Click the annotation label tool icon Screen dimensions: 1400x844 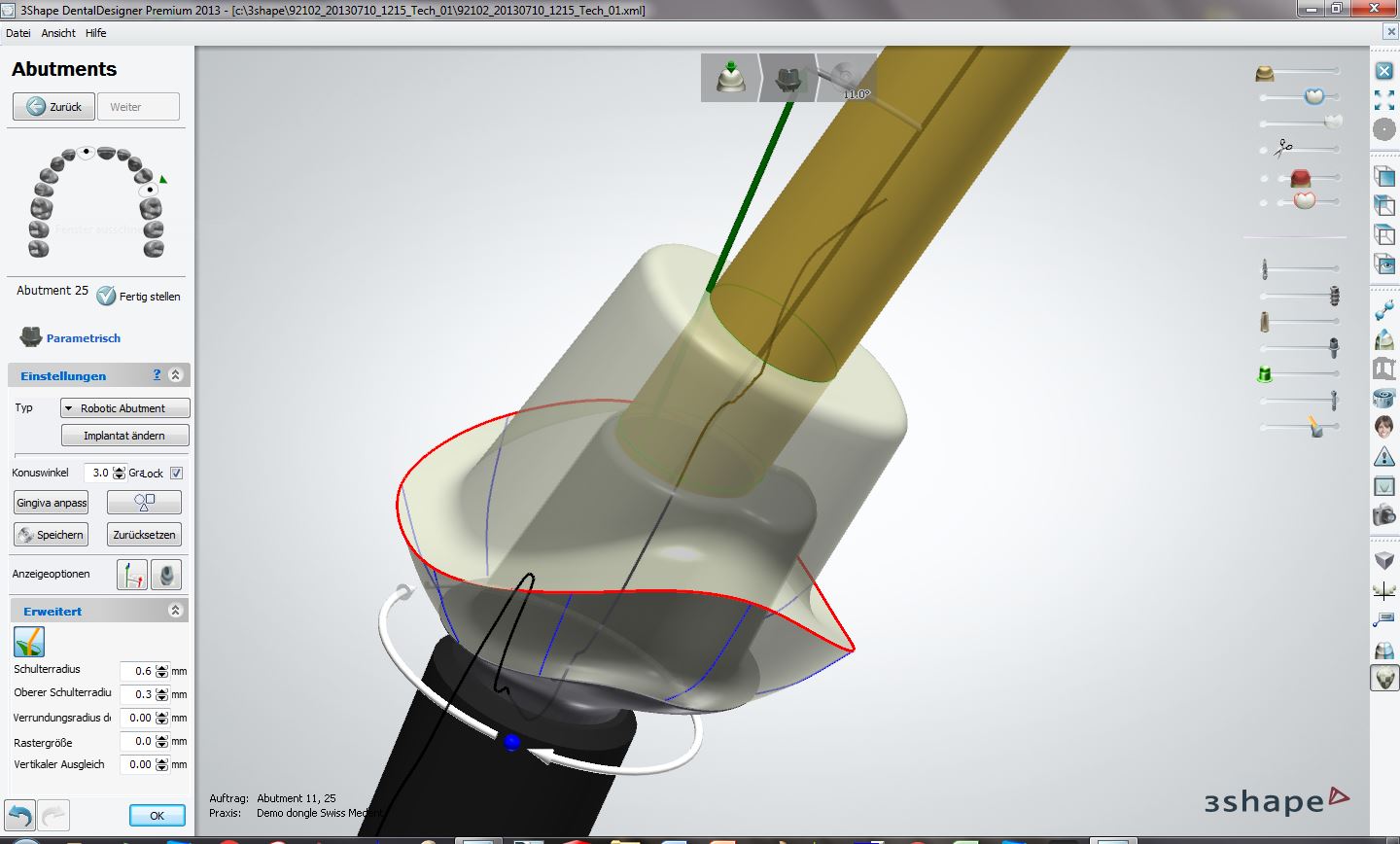(x=1384, y=618)
